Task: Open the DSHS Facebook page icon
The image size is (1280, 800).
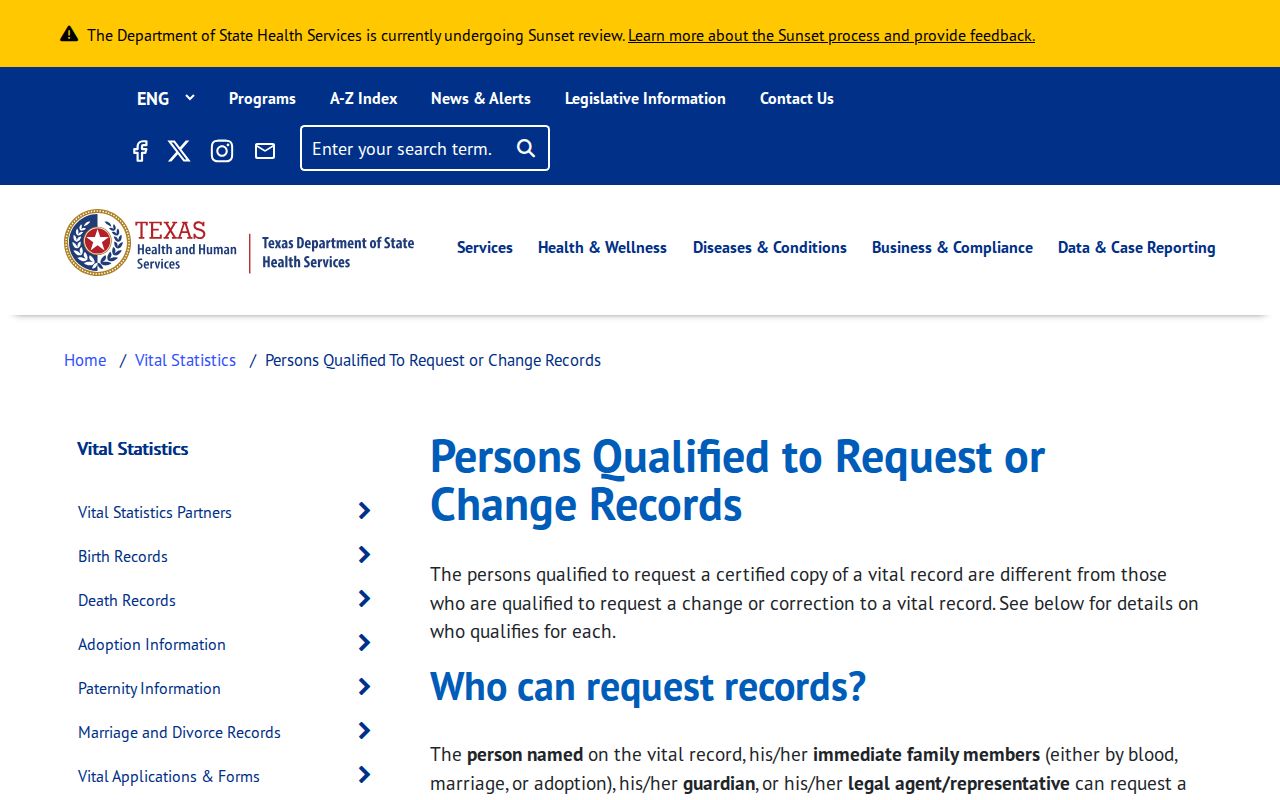Action: click(140, 151)
